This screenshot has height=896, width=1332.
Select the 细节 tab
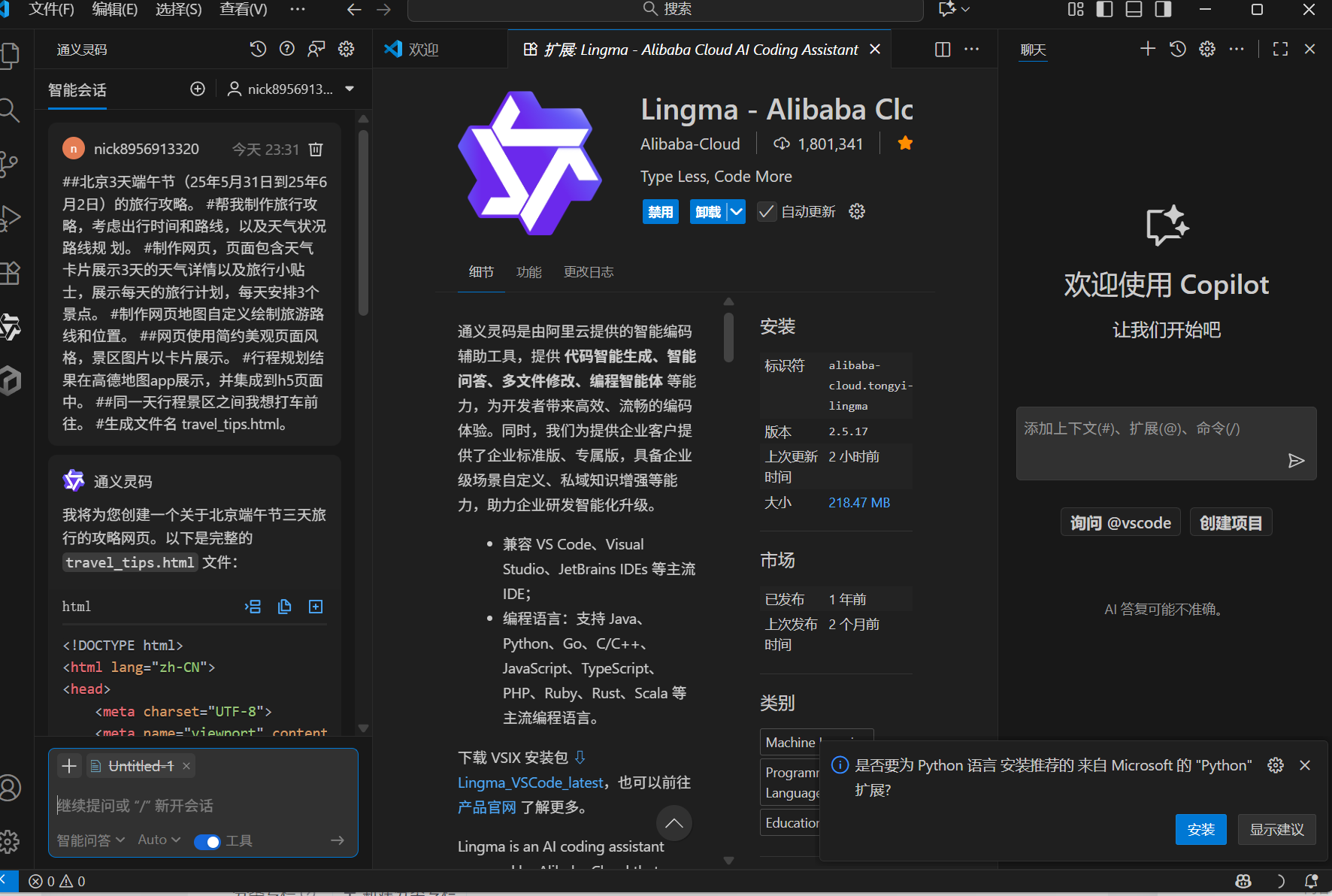(x=481, y=272)
